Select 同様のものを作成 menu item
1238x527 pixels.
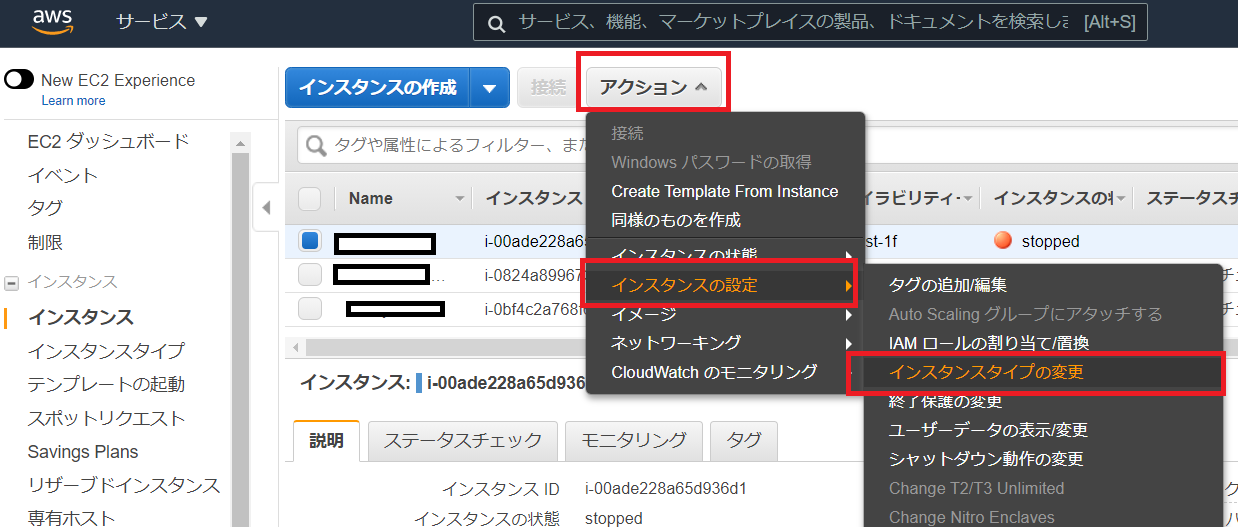coord(725,219)
